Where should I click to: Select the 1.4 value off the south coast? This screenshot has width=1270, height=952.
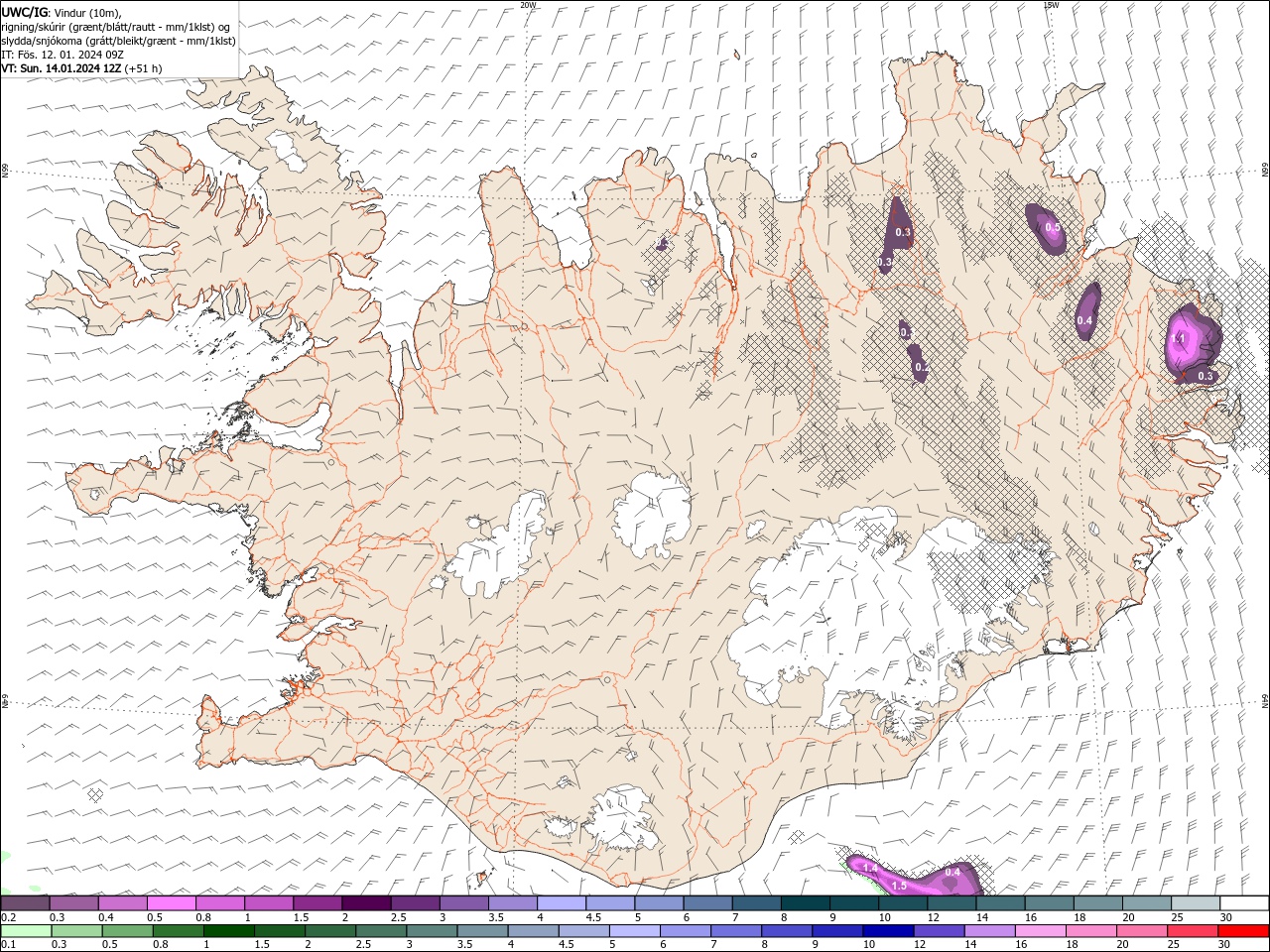point(870,868)
